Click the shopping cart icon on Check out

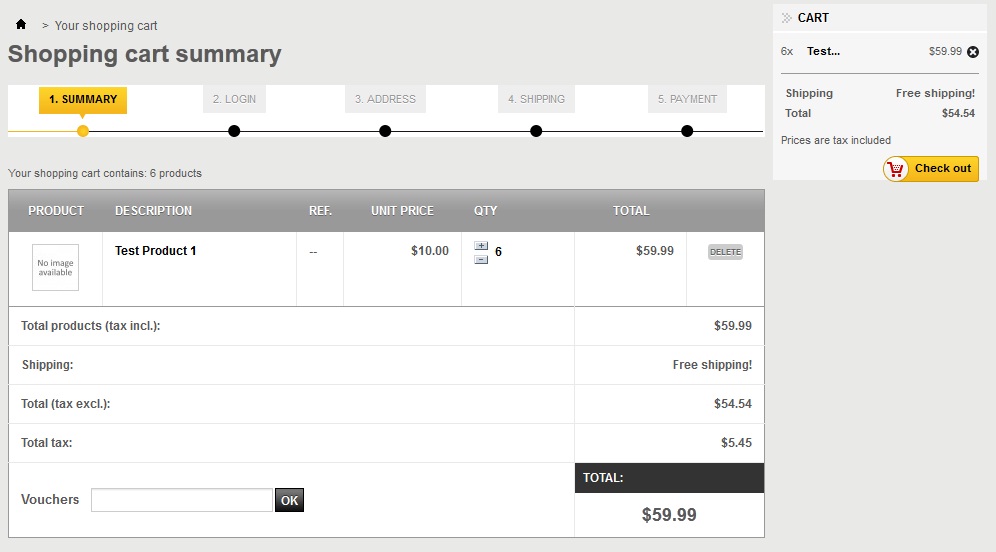pyautogui.click(x=896, y=169)
